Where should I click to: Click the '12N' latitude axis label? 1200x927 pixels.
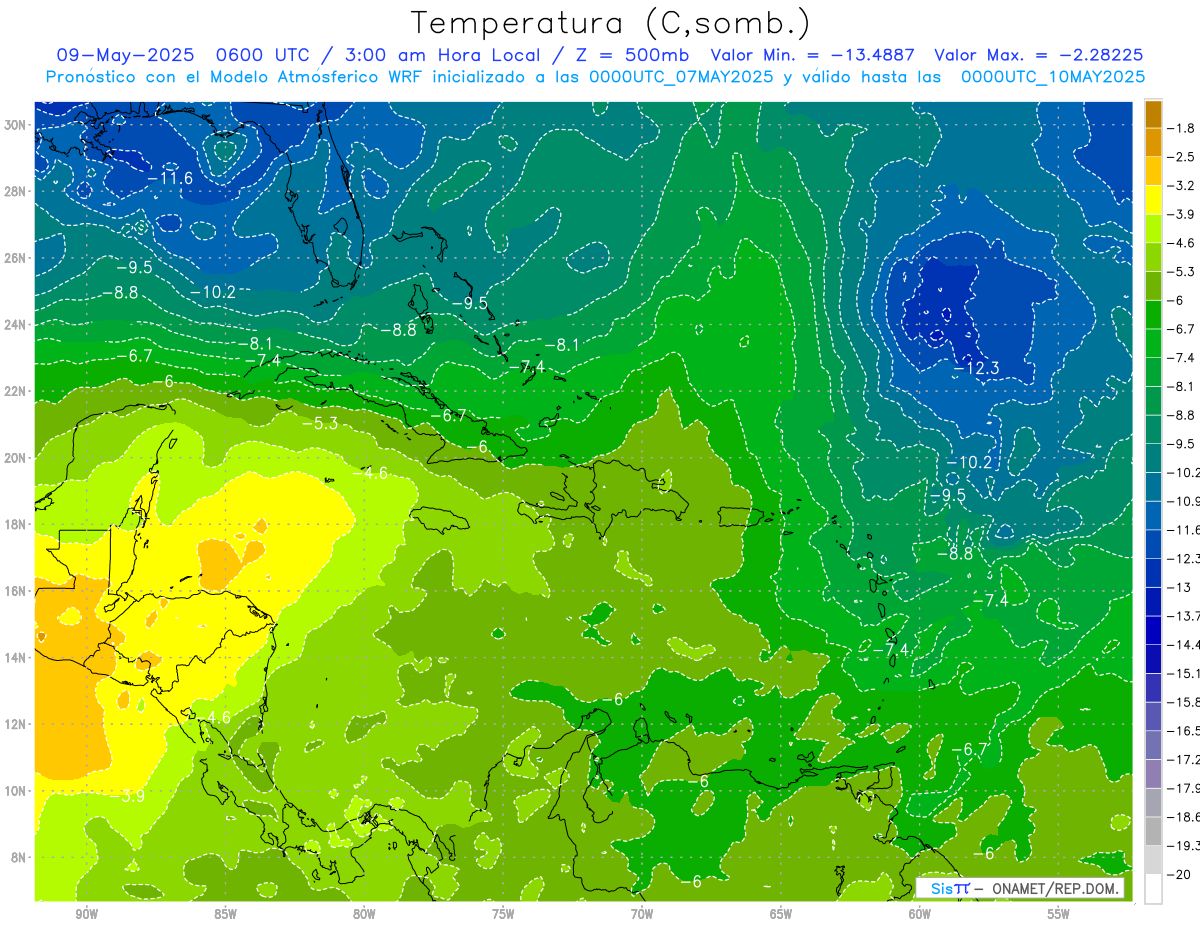point(16,724)
